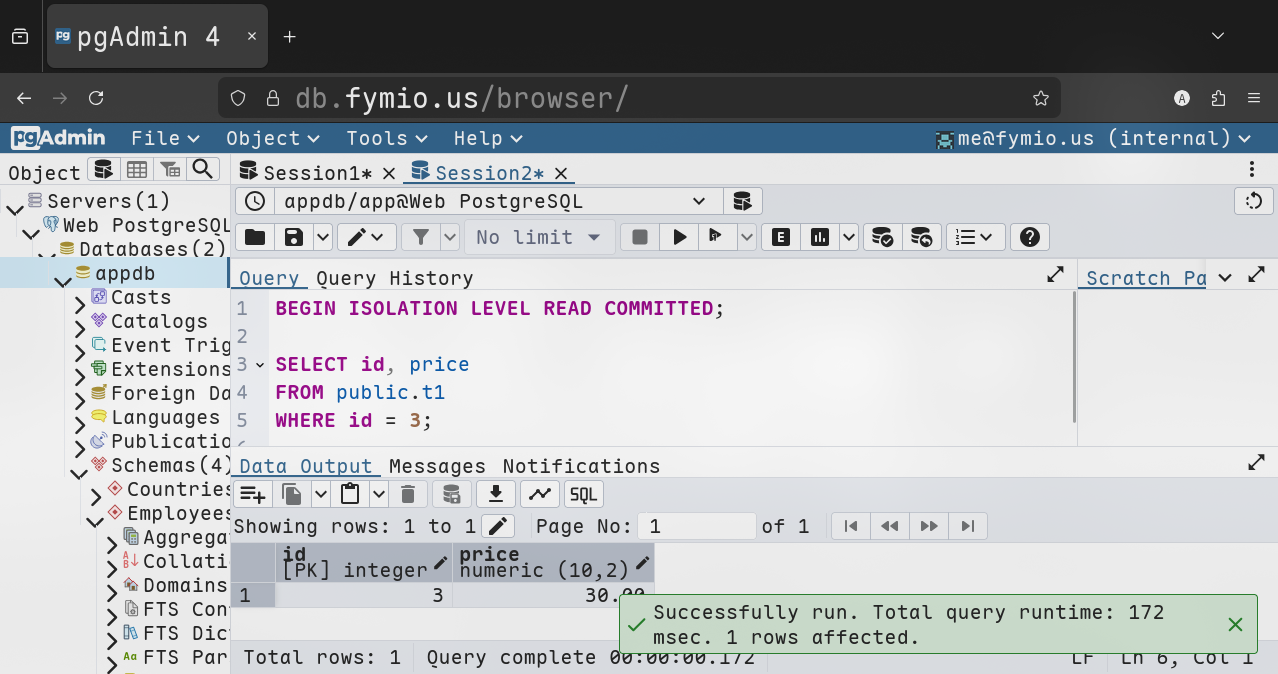The width and height of the screenshot is (1278, 674).
Task: Dismiss the Successfully run notification
Action: point(1235,625)
